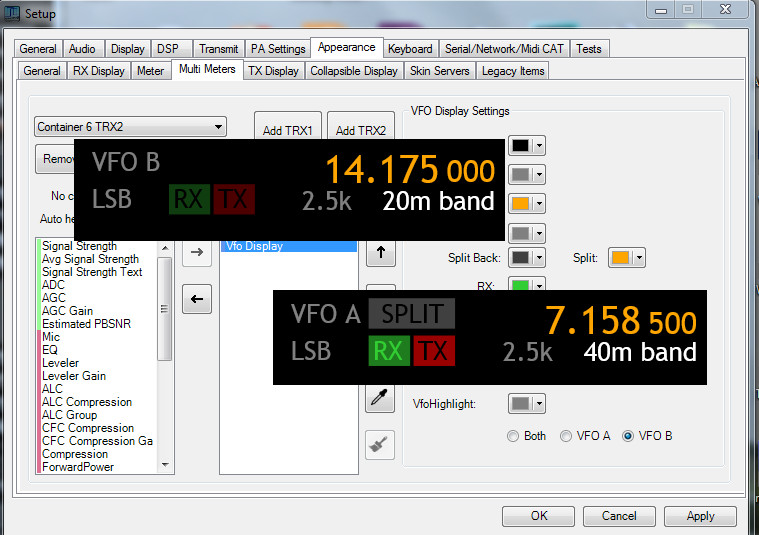Click the black color swatch
This screenshot has width=759, height=535.
521,145
